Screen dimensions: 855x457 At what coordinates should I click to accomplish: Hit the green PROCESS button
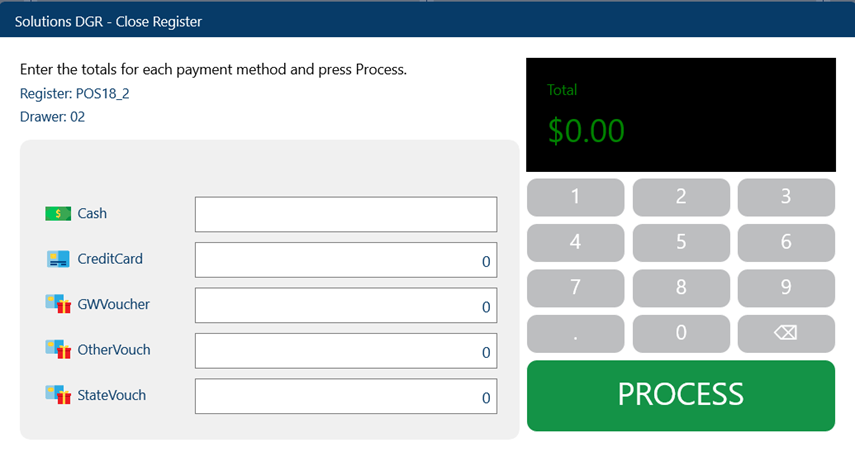tap(681, 395)
